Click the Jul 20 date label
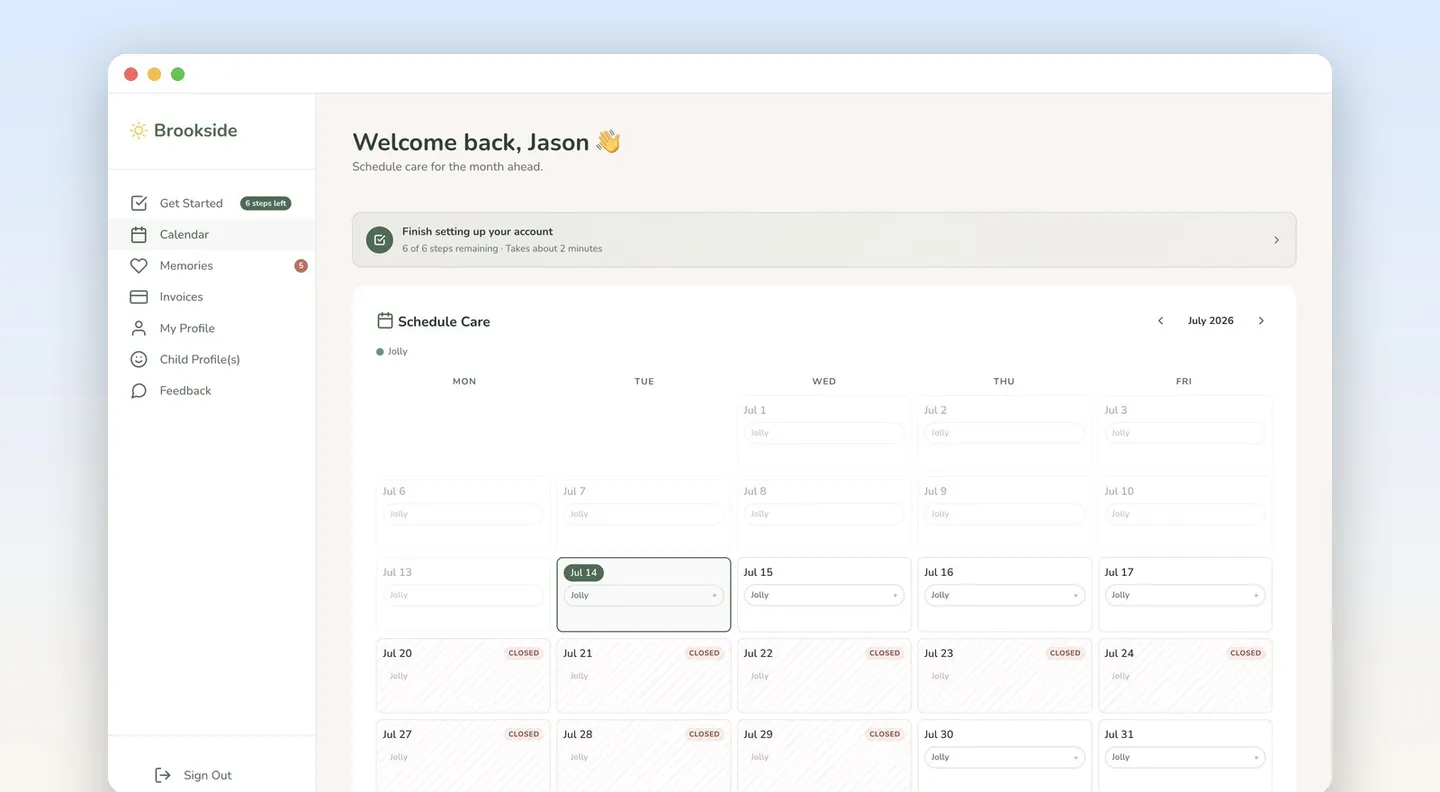 [397, 654]
